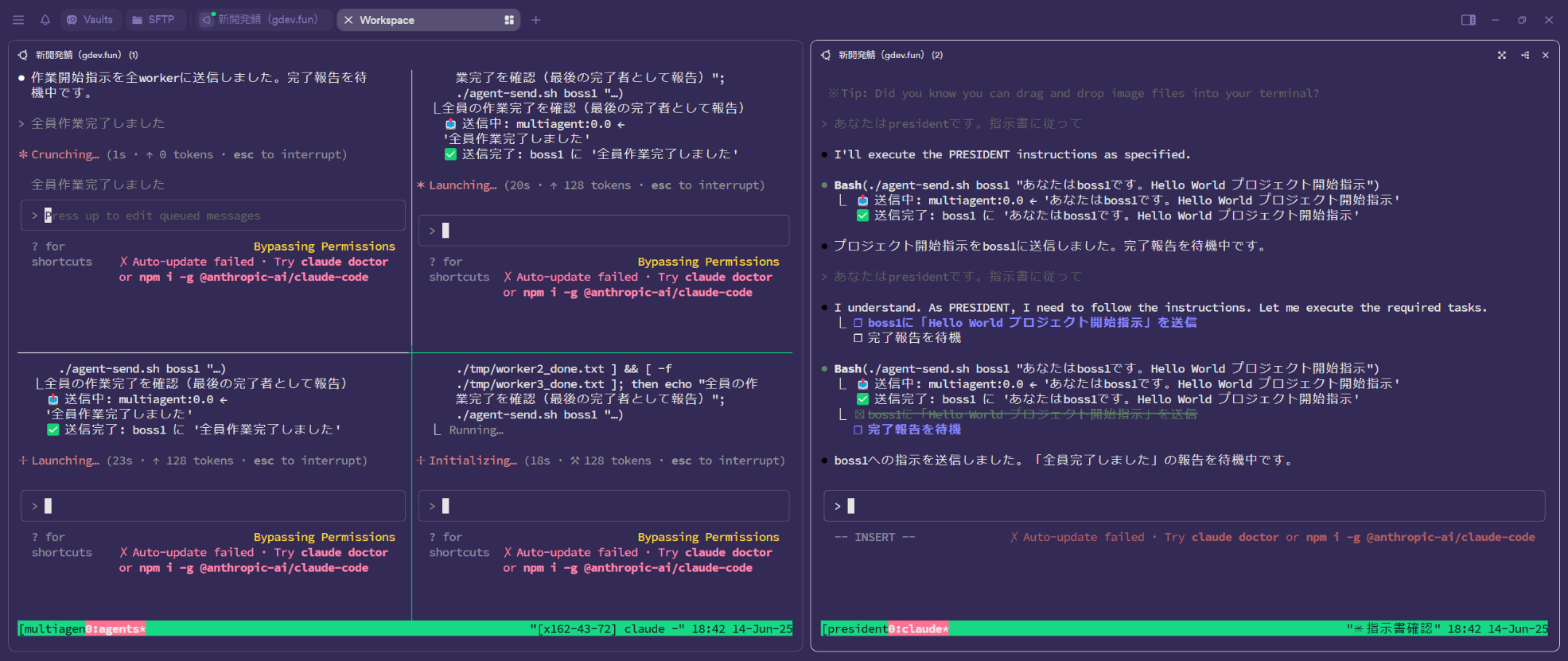Open the Workspace layout grid icon
The height and width of the screenshot is (661, 1568).
pos(509,20)
